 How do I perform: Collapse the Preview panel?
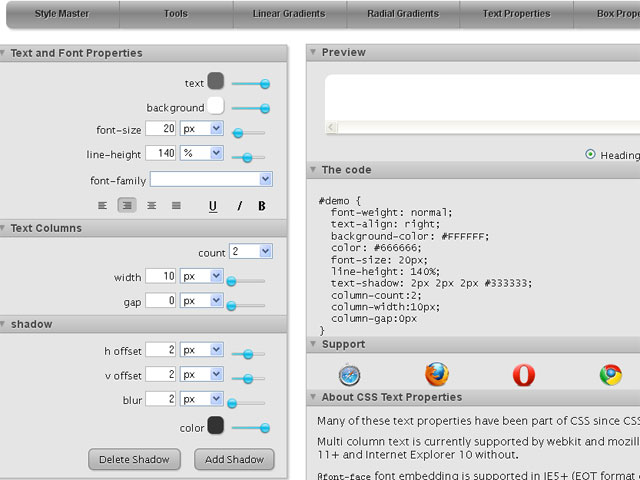pos(313,52)
